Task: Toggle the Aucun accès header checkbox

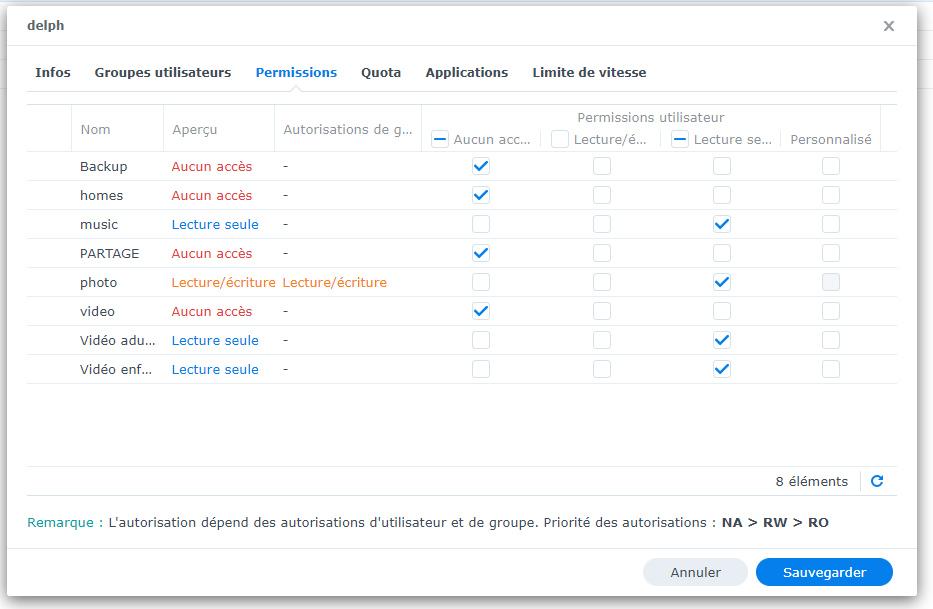Action: pyautogui.click(x=440, y=139)
